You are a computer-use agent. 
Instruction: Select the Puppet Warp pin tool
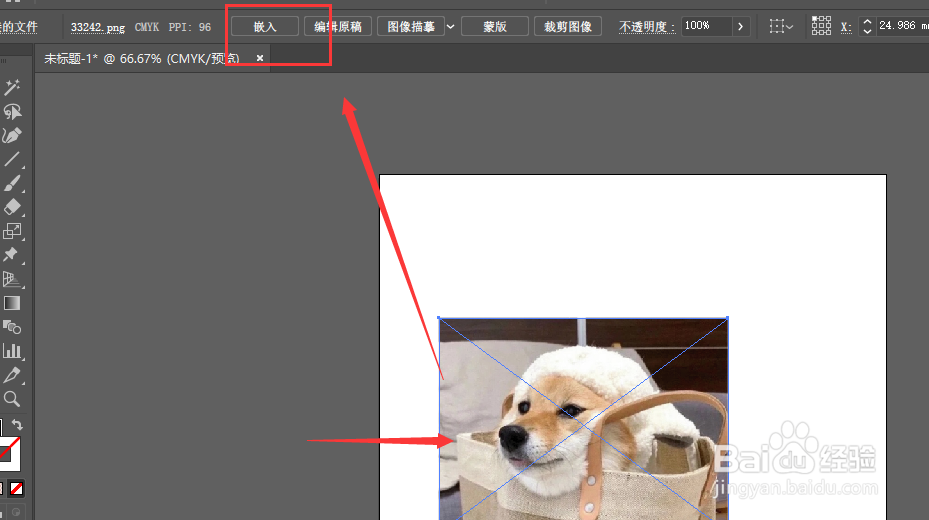pyautogui.click(x=12, y=255)
